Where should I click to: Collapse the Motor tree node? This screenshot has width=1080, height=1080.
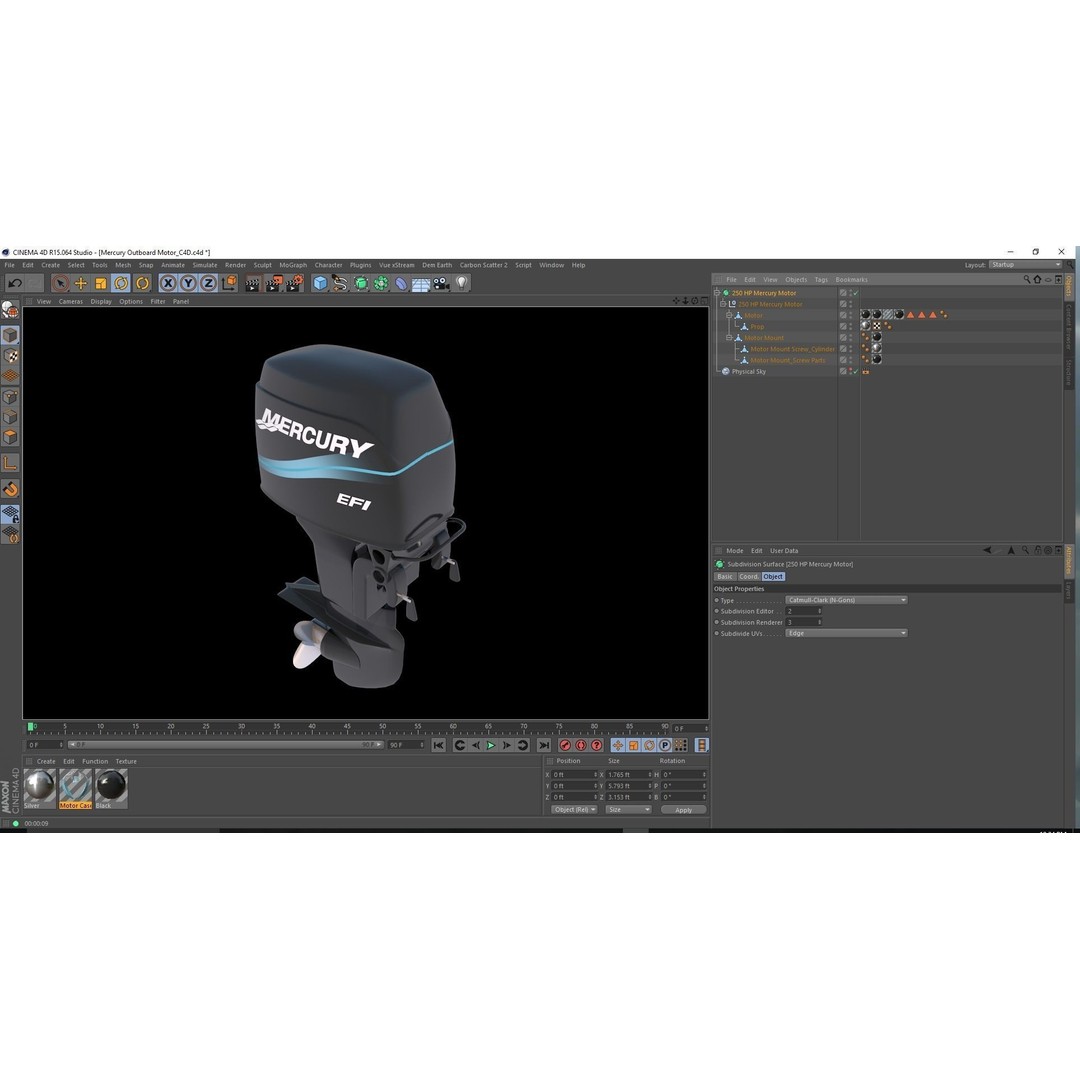point(729,315)
